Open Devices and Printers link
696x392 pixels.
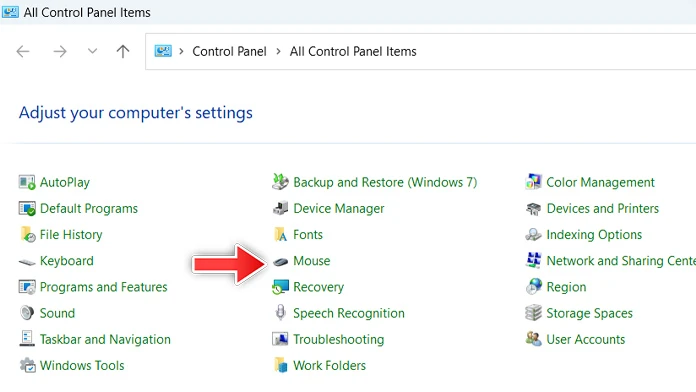[603, 209]
